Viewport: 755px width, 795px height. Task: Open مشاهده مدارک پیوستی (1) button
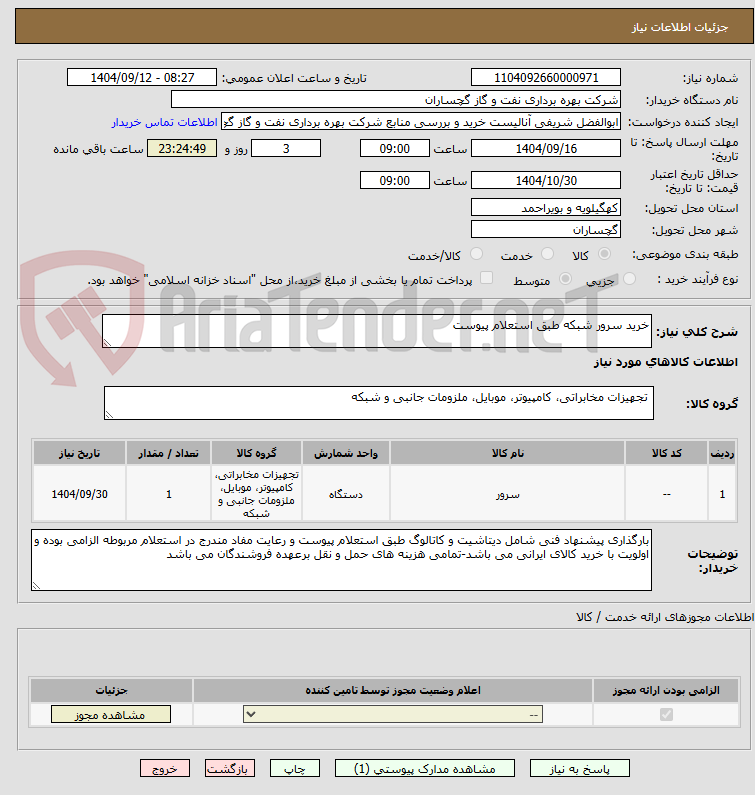424,768
